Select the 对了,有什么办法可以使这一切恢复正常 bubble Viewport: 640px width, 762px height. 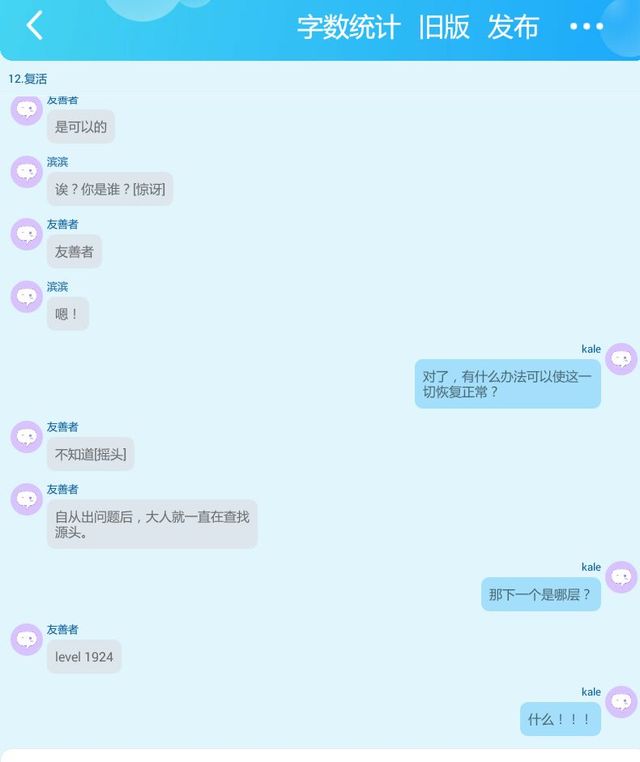(508, 384)
